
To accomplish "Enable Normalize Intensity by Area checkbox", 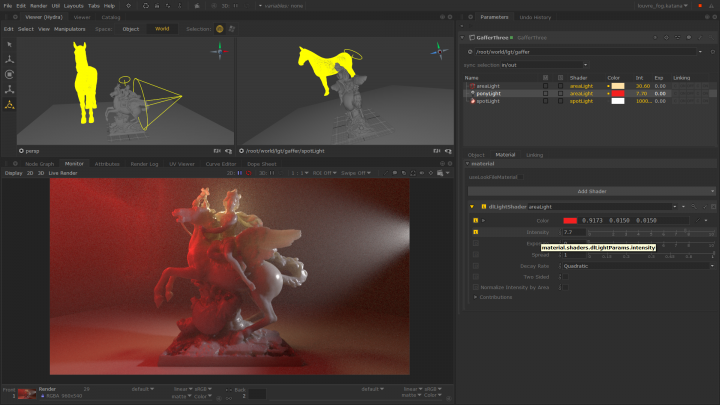I will (564, 287).
